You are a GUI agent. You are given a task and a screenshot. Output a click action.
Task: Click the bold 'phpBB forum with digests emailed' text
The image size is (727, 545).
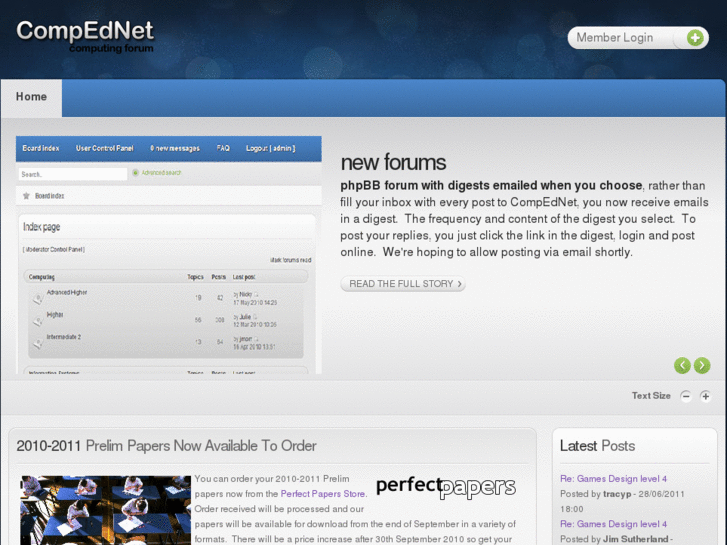click(x=491, y=186)
